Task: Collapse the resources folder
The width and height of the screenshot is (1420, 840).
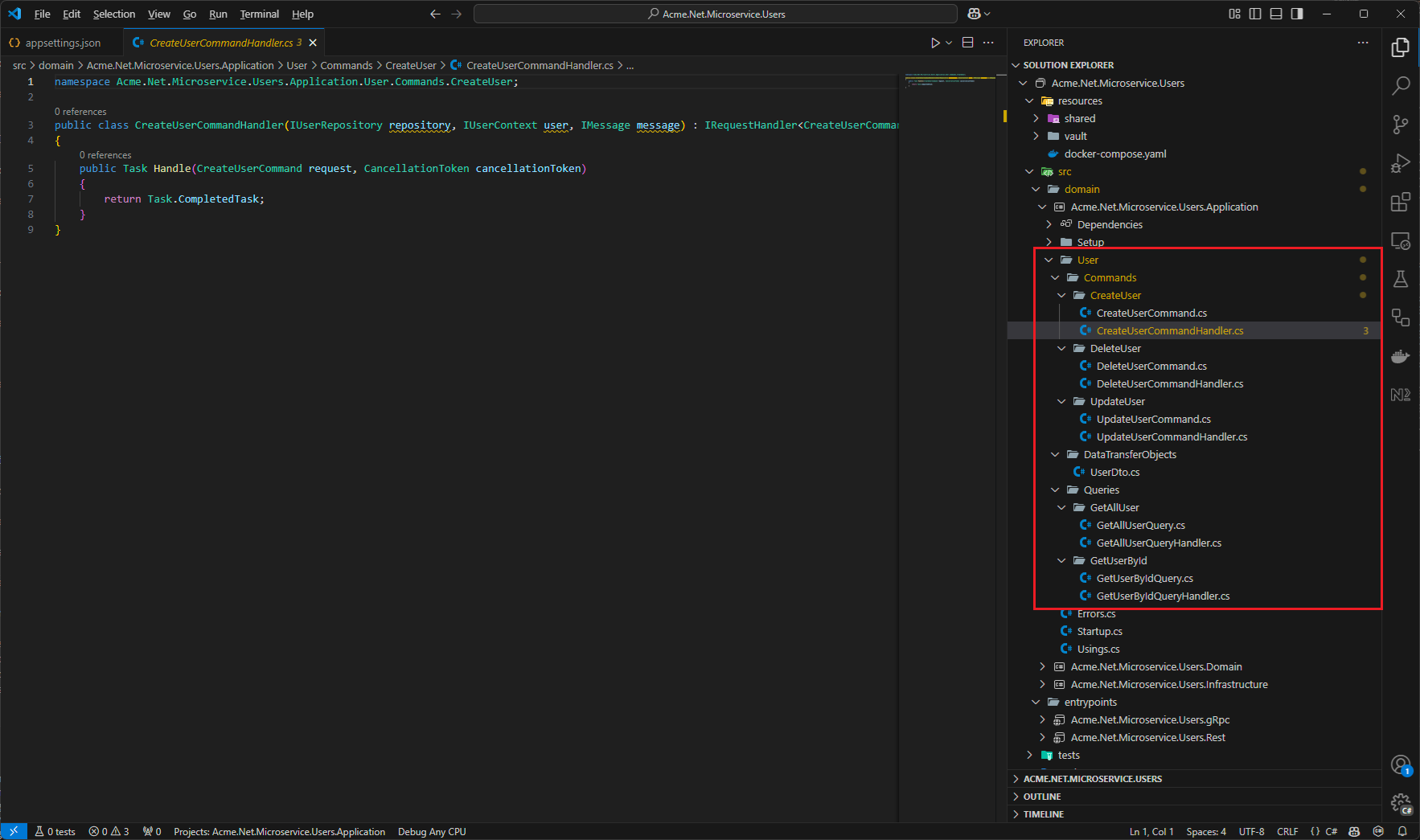Action: coord(1029,100)
